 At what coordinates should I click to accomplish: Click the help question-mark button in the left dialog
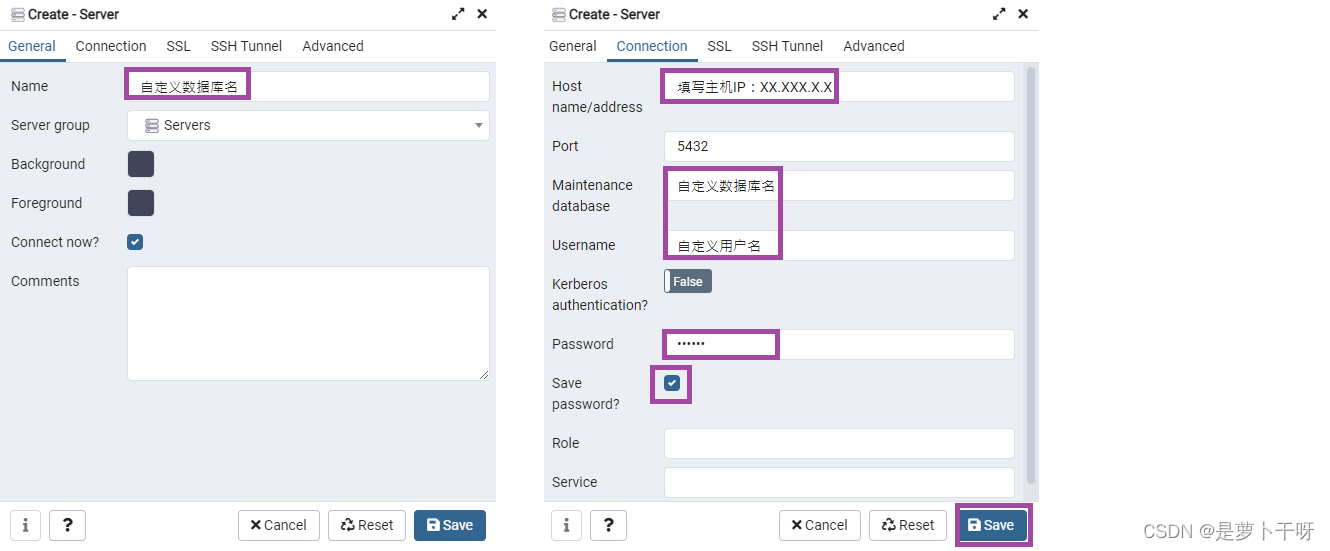click(67, 525)
